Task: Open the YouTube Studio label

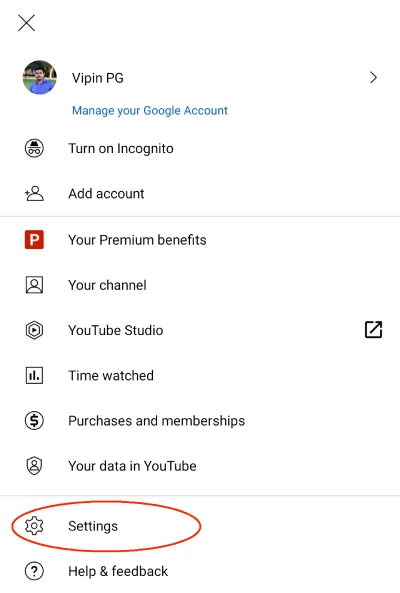Action: (x=116, y=330)
